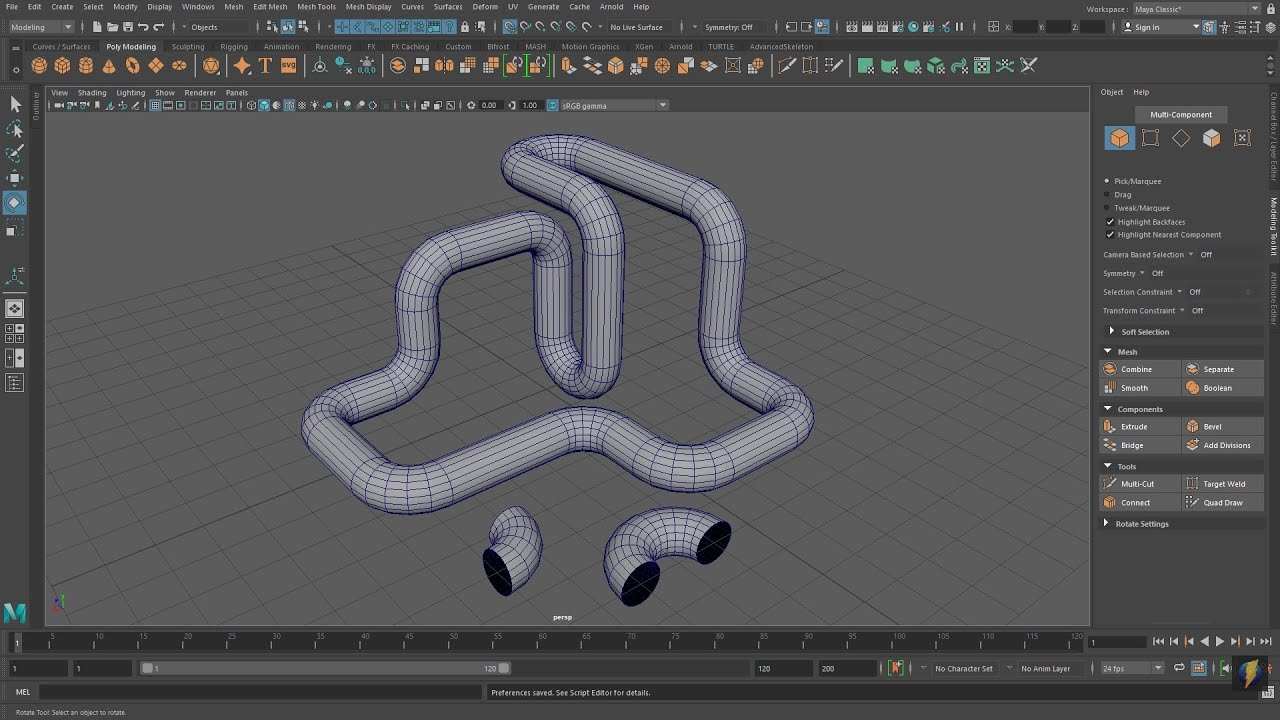The width and height of the screenshot is (1280, 720).
Task: Open the platonic solid shelf icon
Action: (x=211, y=66)
